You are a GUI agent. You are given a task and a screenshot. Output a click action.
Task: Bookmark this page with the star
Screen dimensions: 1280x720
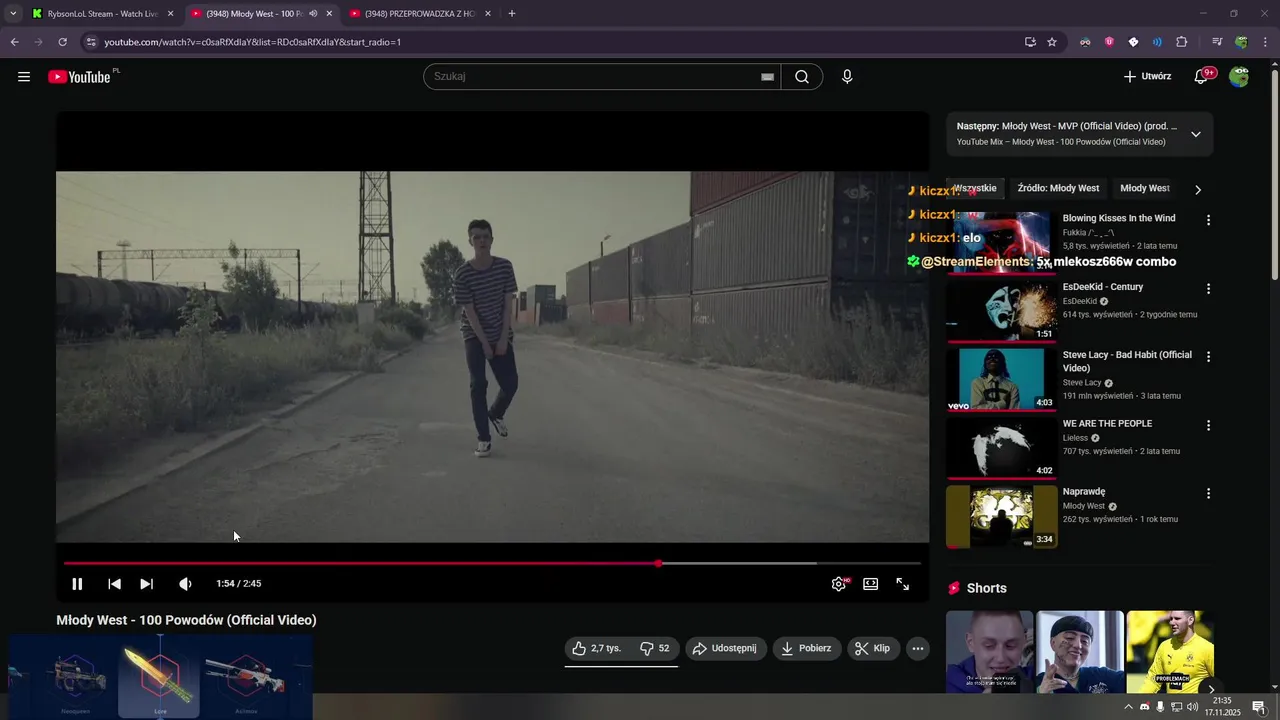click(1052, 42)
